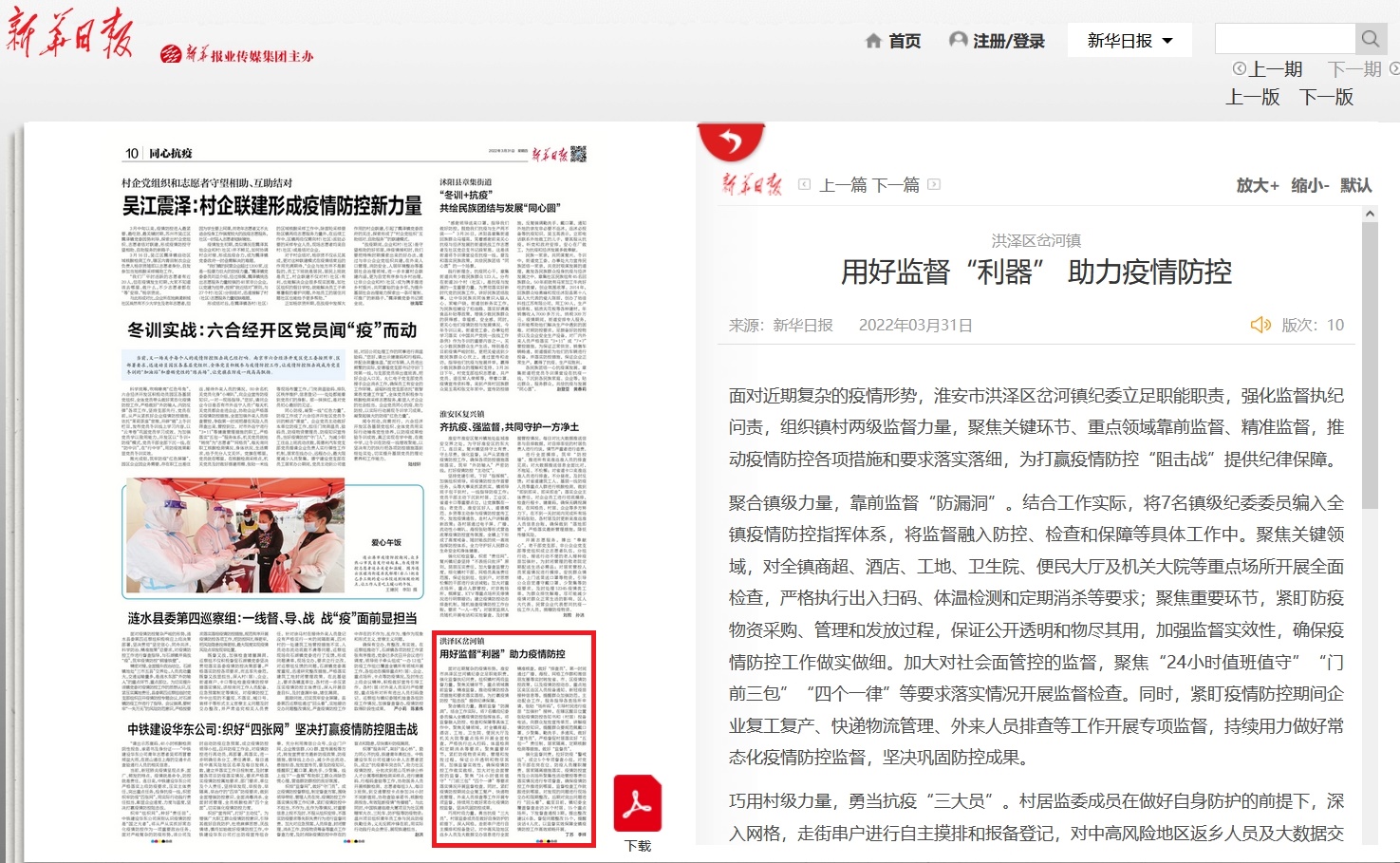This screenshot has height=863, width=1400.
Task: Open the 注册/登录 login link
Action: [1009, 41]
